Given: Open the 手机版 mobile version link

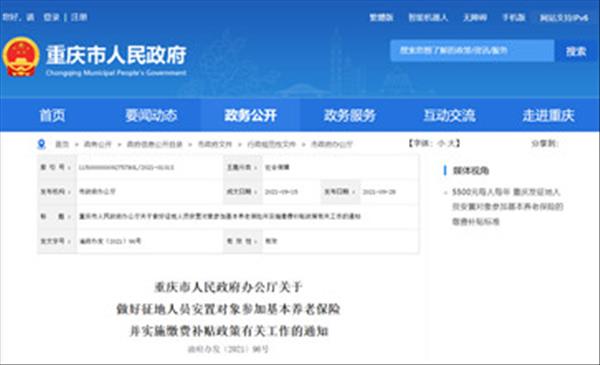Looking at the screenshot, I should pyautogui.click(x=514, y=17).
